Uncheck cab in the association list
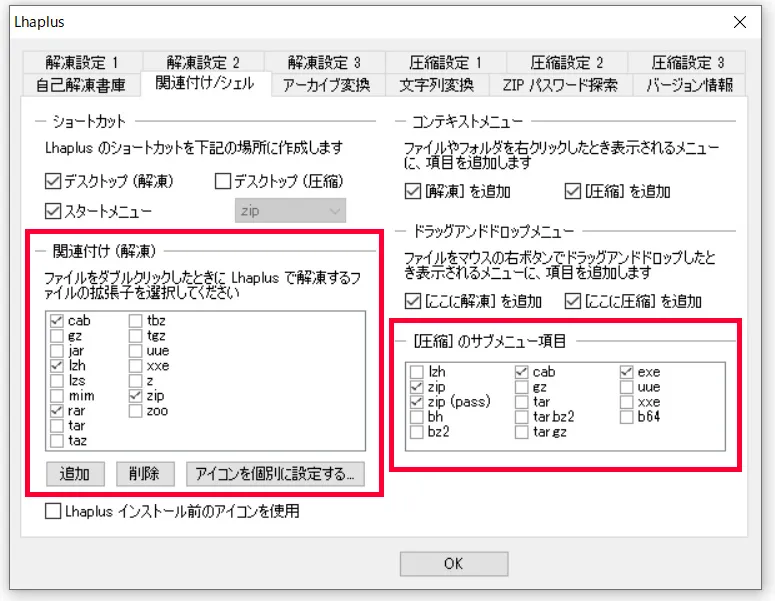Screen dimensions: 775x601 (57, 321)
